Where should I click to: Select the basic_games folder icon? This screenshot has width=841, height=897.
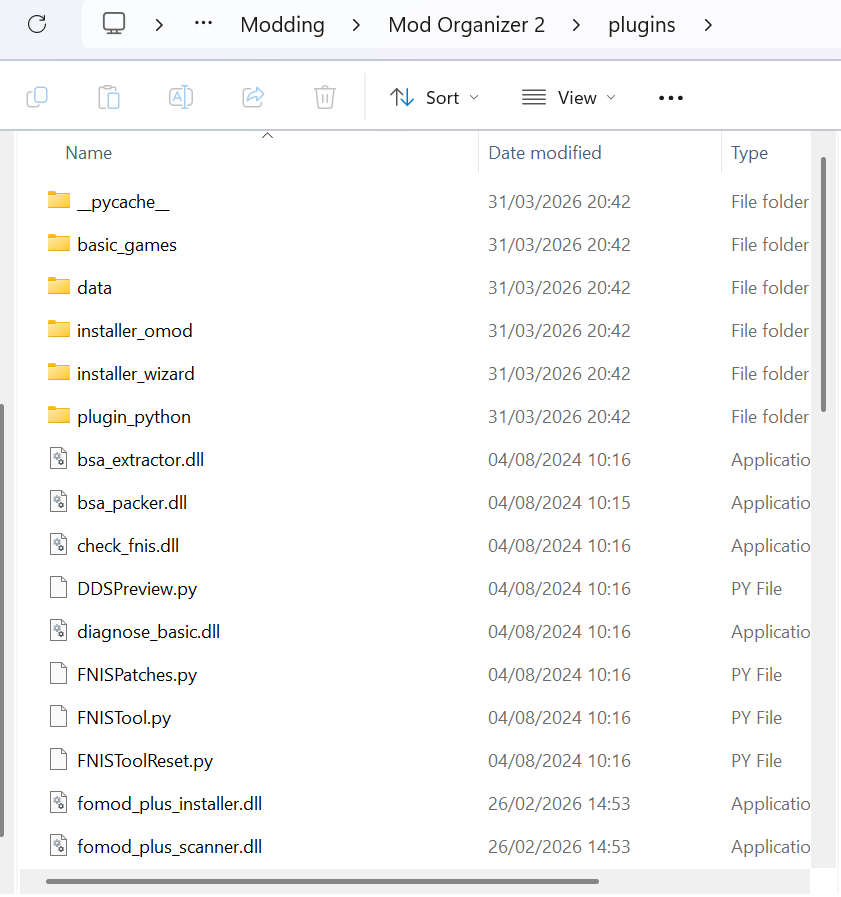59,244
